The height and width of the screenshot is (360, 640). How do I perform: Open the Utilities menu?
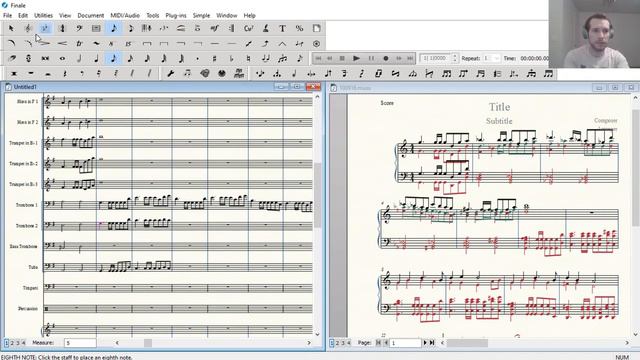(43, 16)
